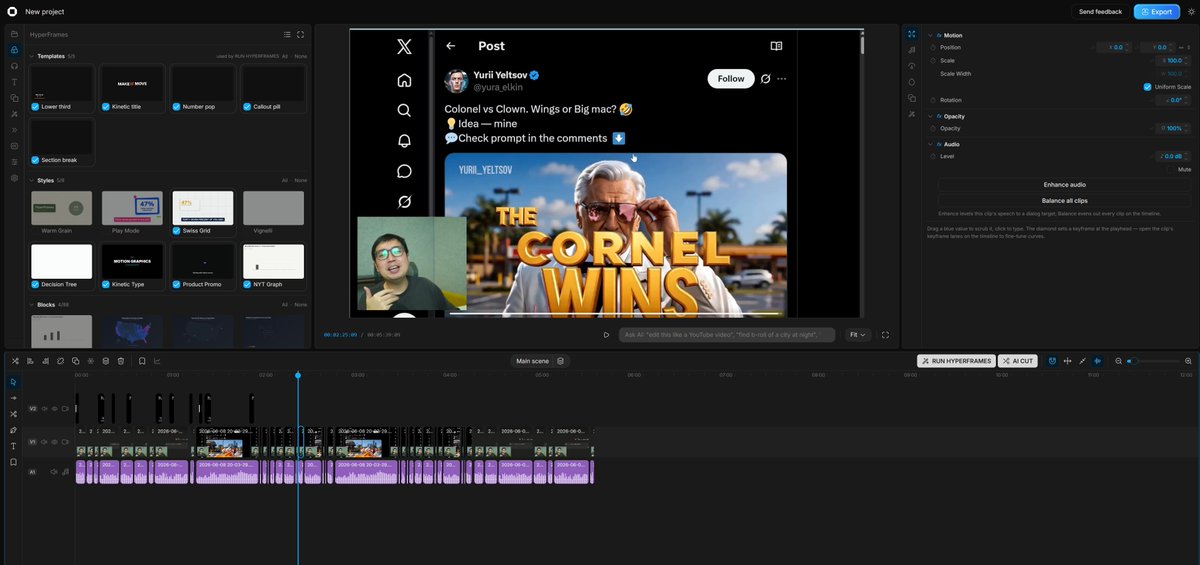Click the trash delete icon above timeline

click(x=121, y=361)
